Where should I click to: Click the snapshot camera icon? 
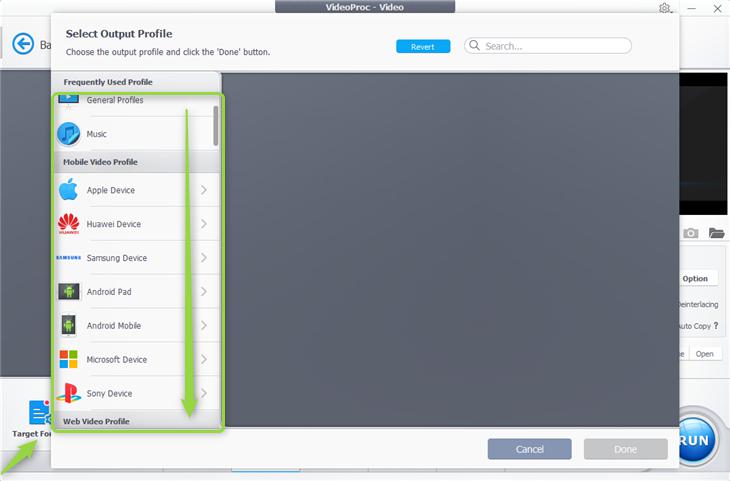click(x=690, y=233)
